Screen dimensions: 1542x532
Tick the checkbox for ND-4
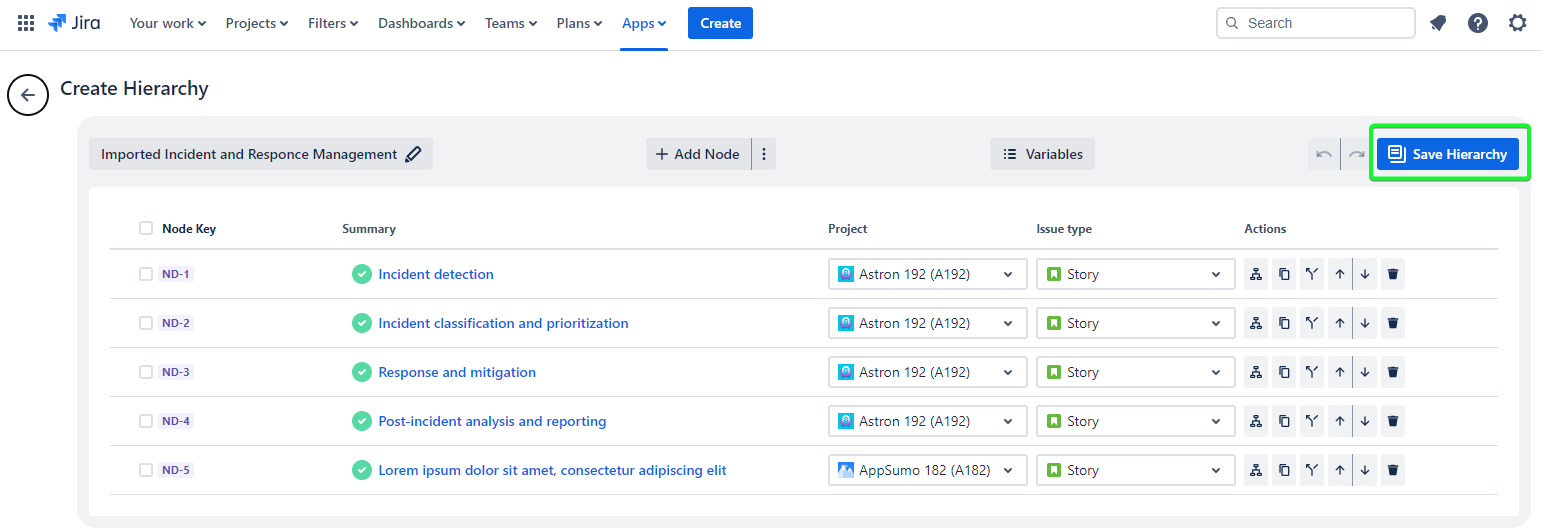click(x=146, y=421)
